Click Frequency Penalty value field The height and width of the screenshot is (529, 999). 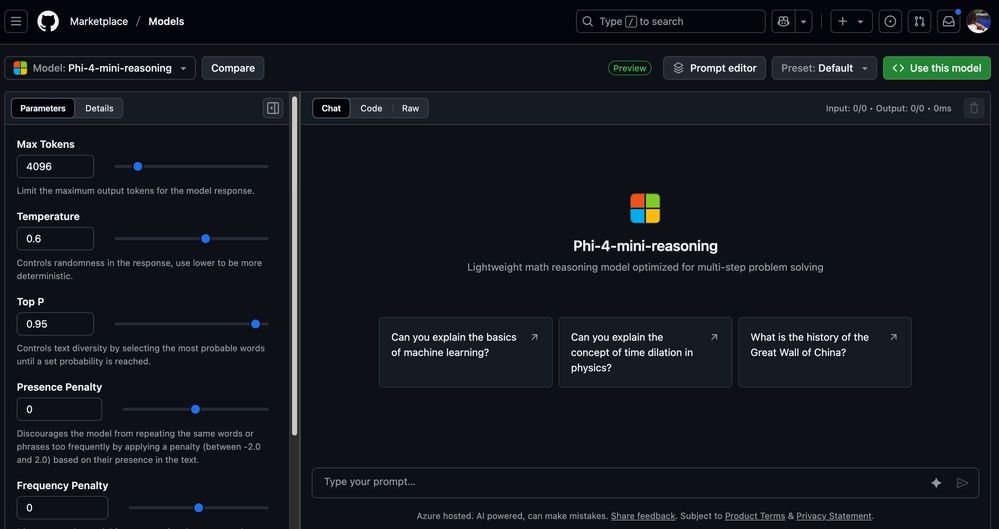coord(62,508)
